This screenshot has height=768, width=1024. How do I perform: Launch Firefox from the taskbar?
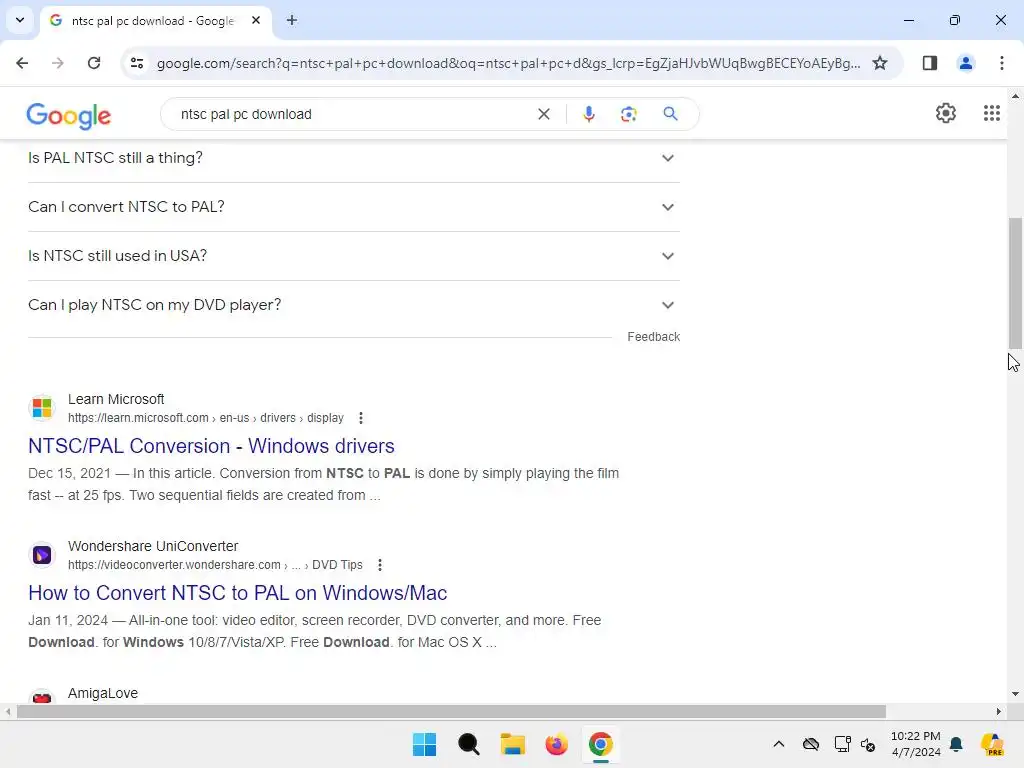pos(556,744)
